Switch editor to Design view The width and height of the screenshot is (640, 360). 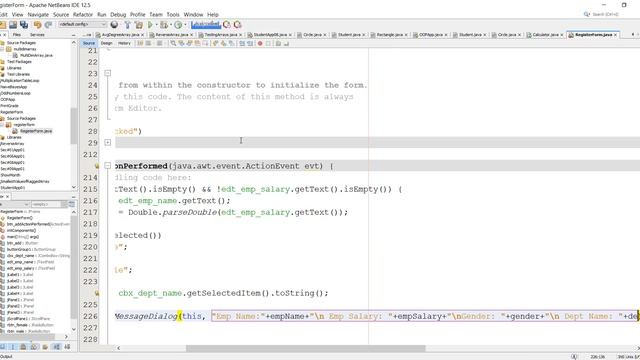[x=106, y=43]
